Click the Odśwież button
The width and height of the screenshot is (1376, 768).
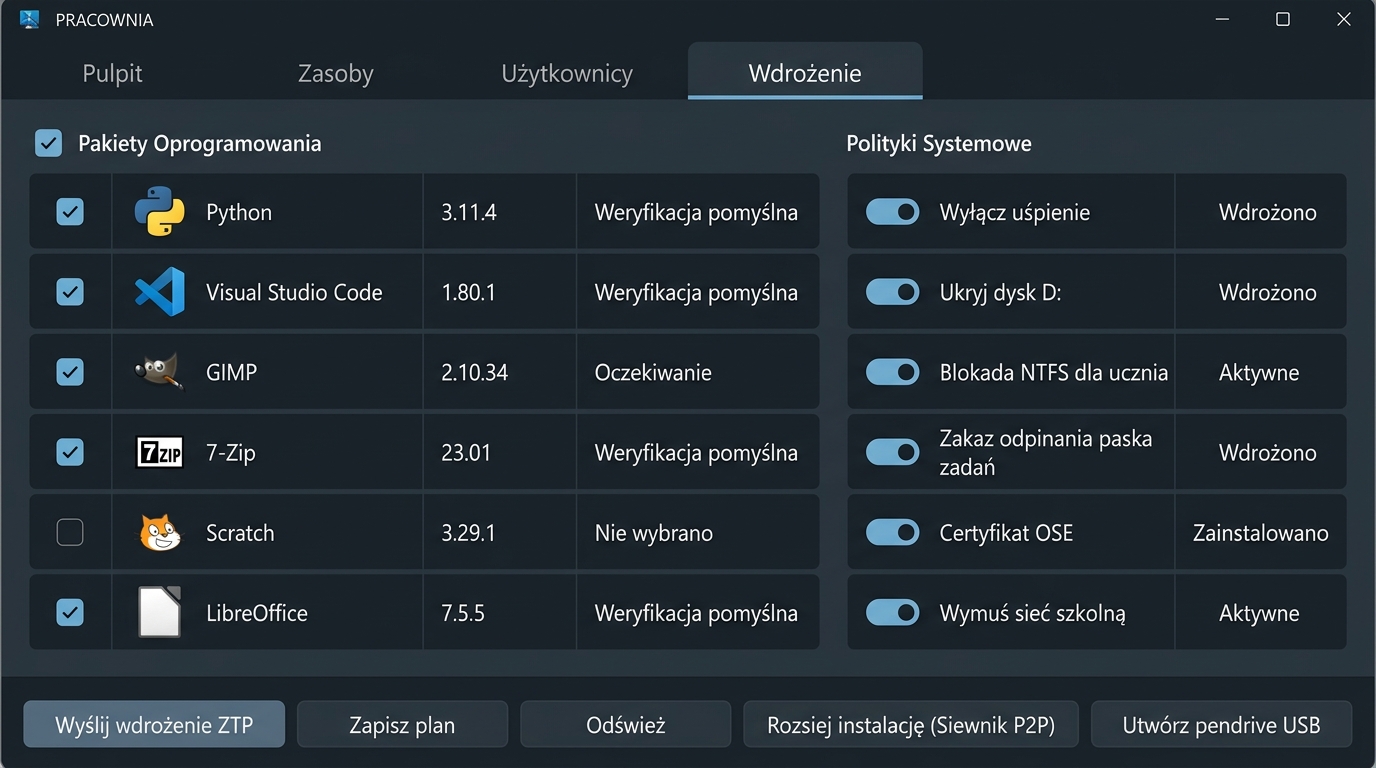tap(626, 725)
